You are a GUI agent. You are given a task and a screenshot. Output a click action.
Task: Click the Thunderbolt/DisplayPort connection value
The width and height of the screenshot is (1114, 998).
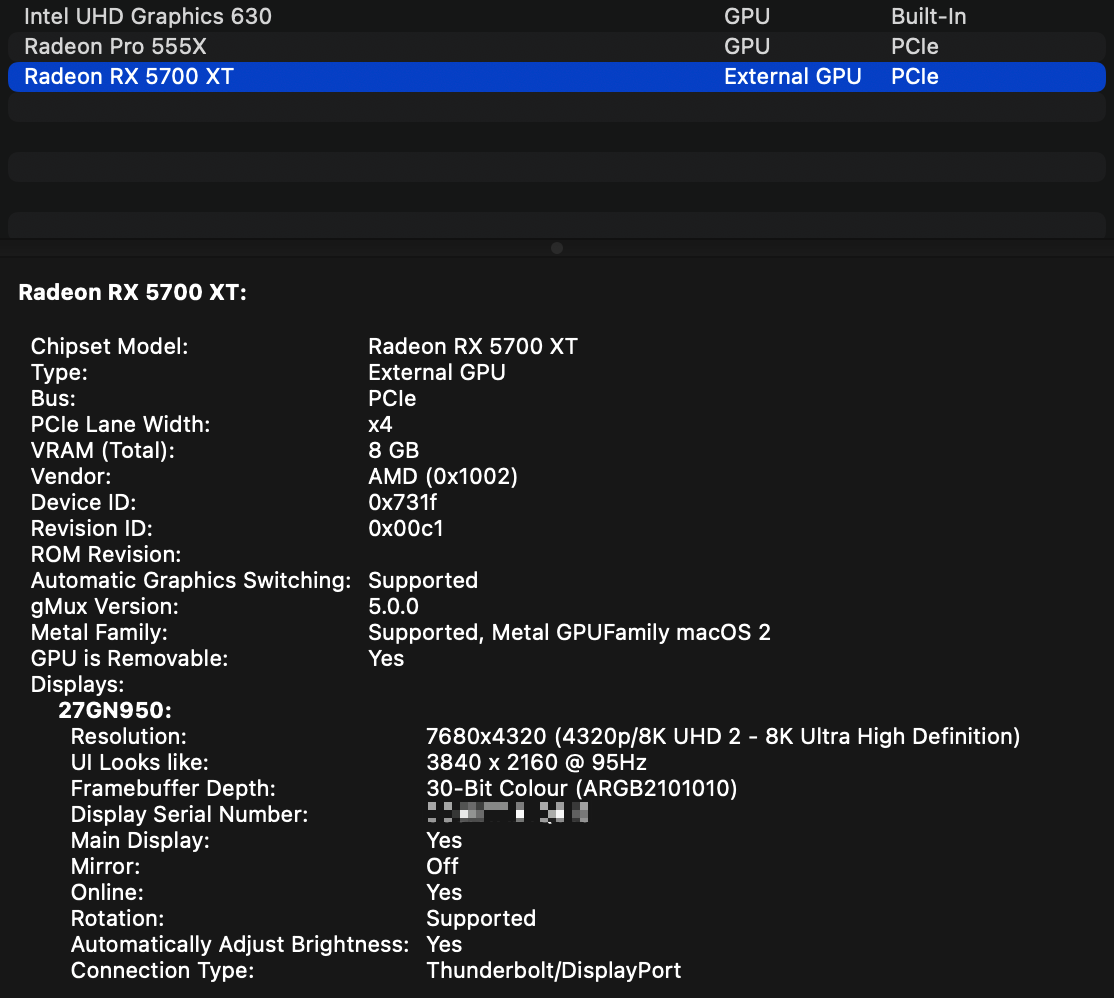pyautogui.click(x=553, y=971)
